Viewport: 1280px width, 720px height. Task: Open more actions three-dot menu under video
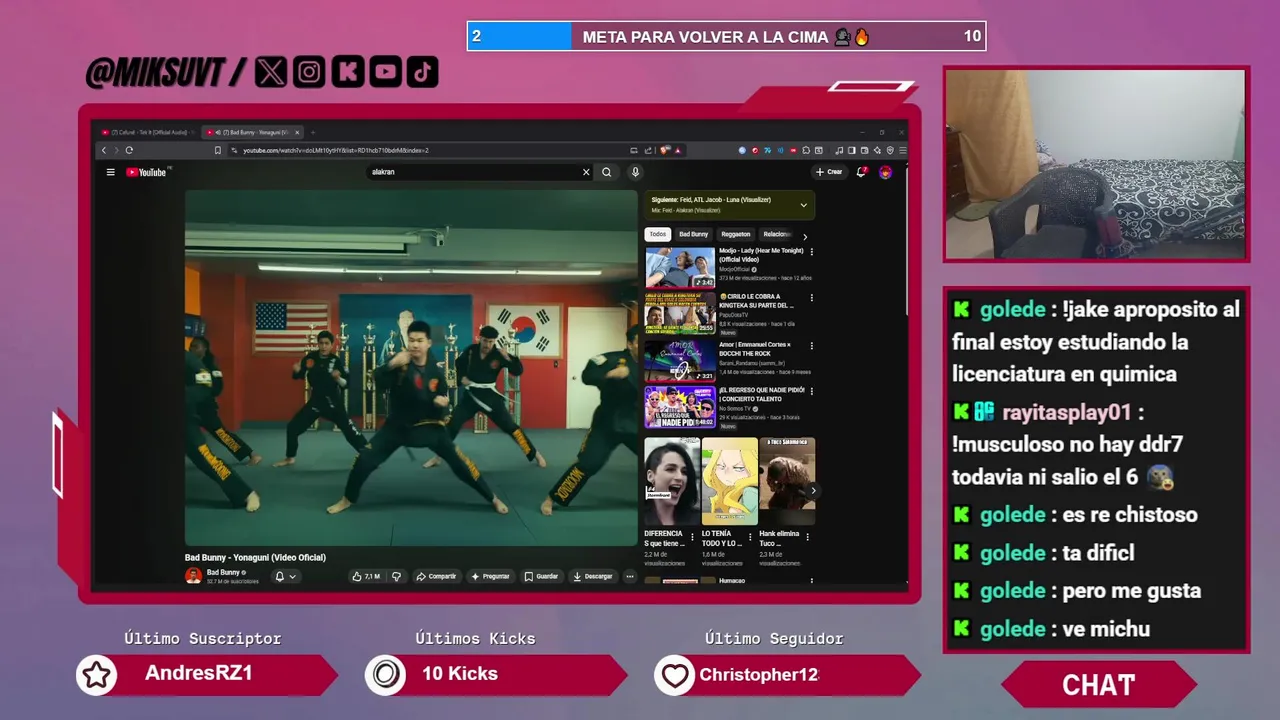click(629, 576)
